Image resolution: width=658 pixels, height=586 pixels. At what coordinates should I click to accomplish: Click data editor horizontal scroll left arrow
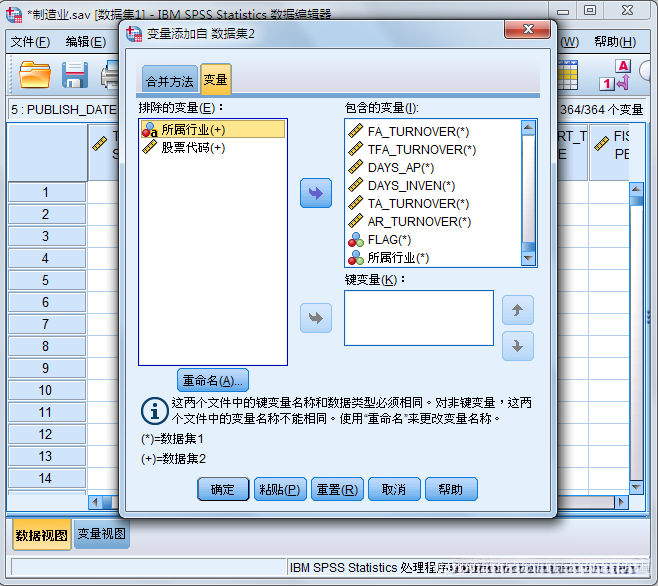pyautogui.click(x=95, y=502)
